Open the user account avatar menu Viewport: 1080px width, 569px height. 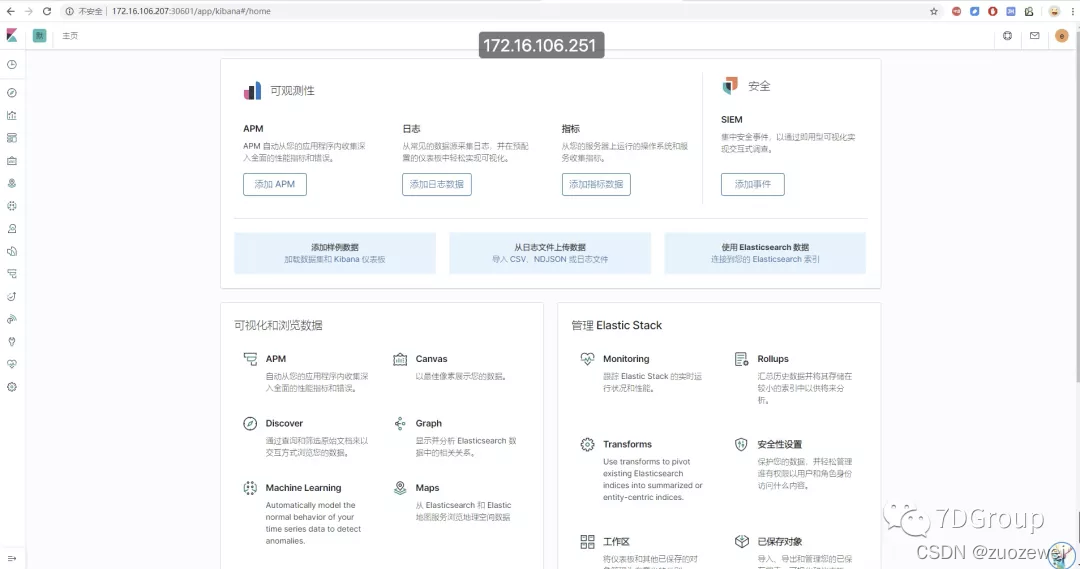pos(1061,36)
